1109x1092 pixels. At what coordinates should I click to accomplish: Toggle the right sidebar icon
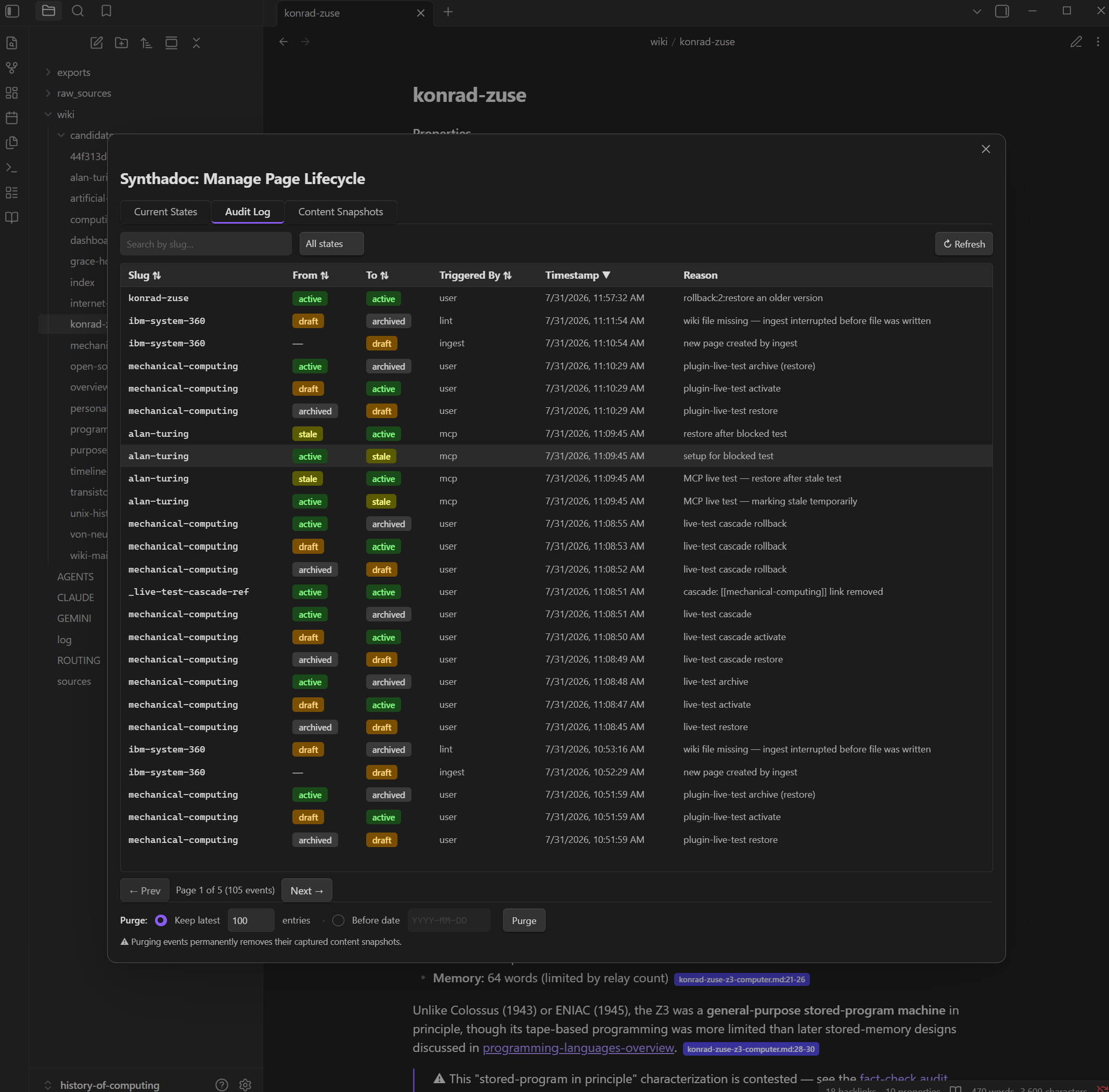1002,11
